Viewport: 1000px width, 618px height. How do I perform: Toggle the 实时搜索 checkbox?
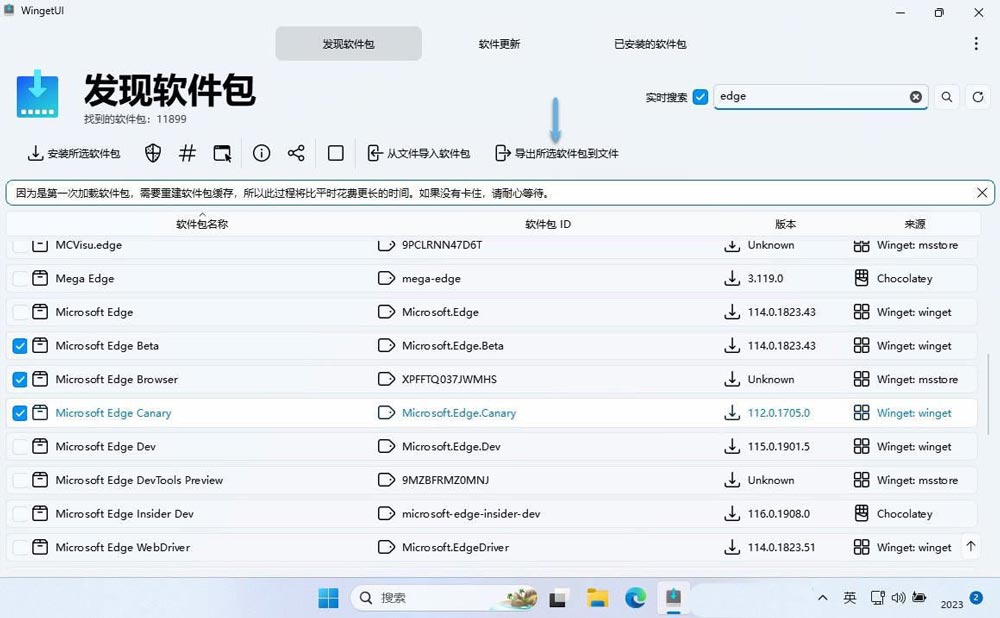pos(700,97)
